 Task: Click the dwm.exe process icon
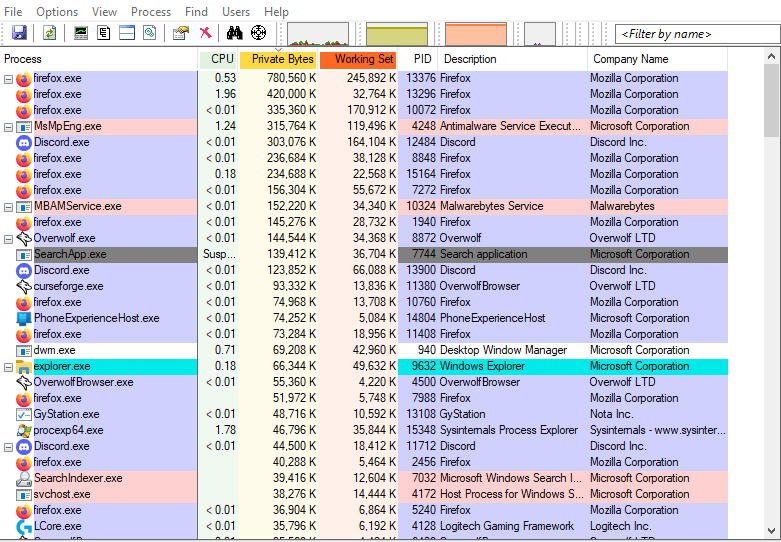(x=24, y=350)
